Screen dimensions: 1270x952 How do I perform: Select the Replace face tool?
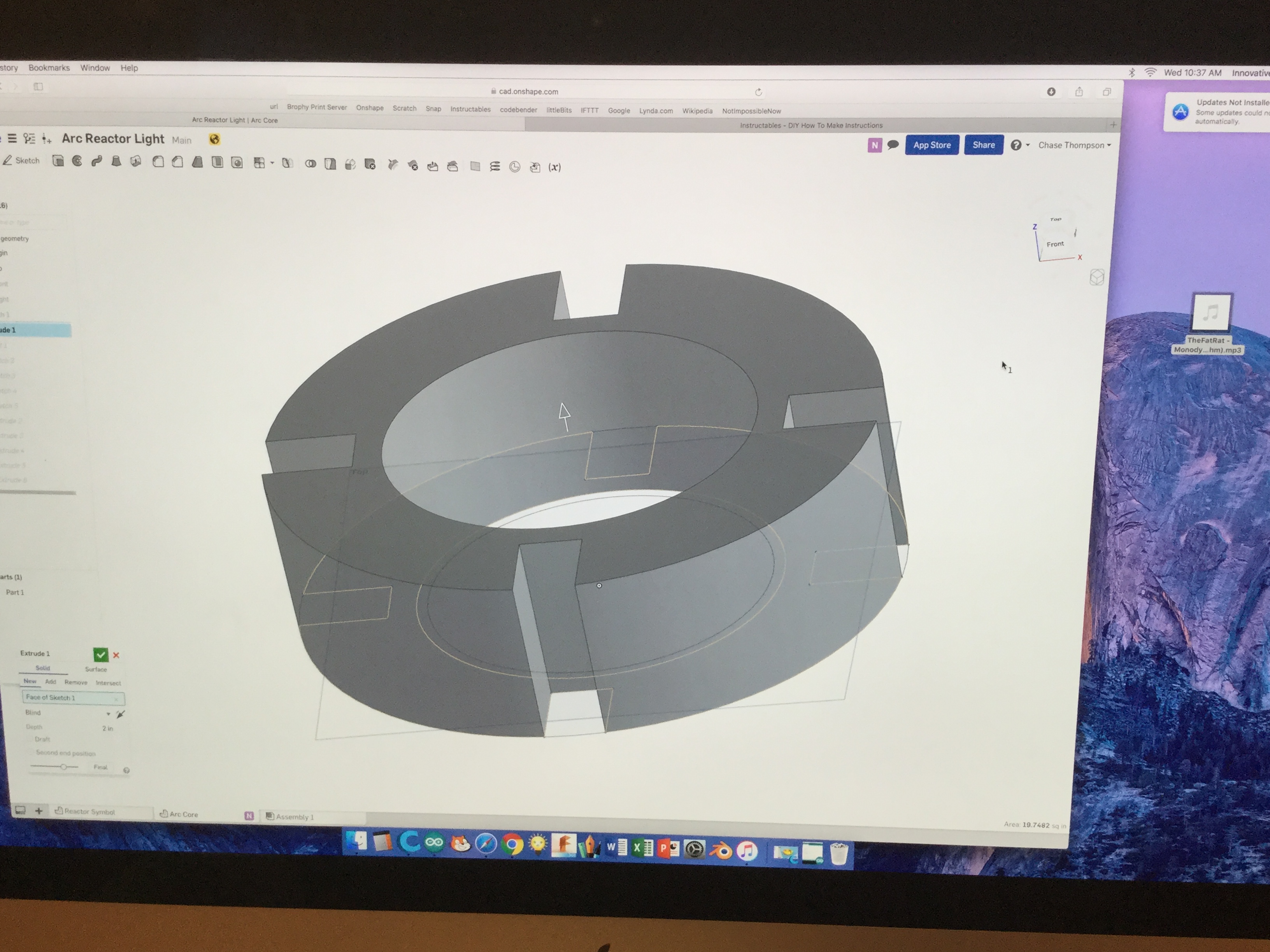coord(453,166)
